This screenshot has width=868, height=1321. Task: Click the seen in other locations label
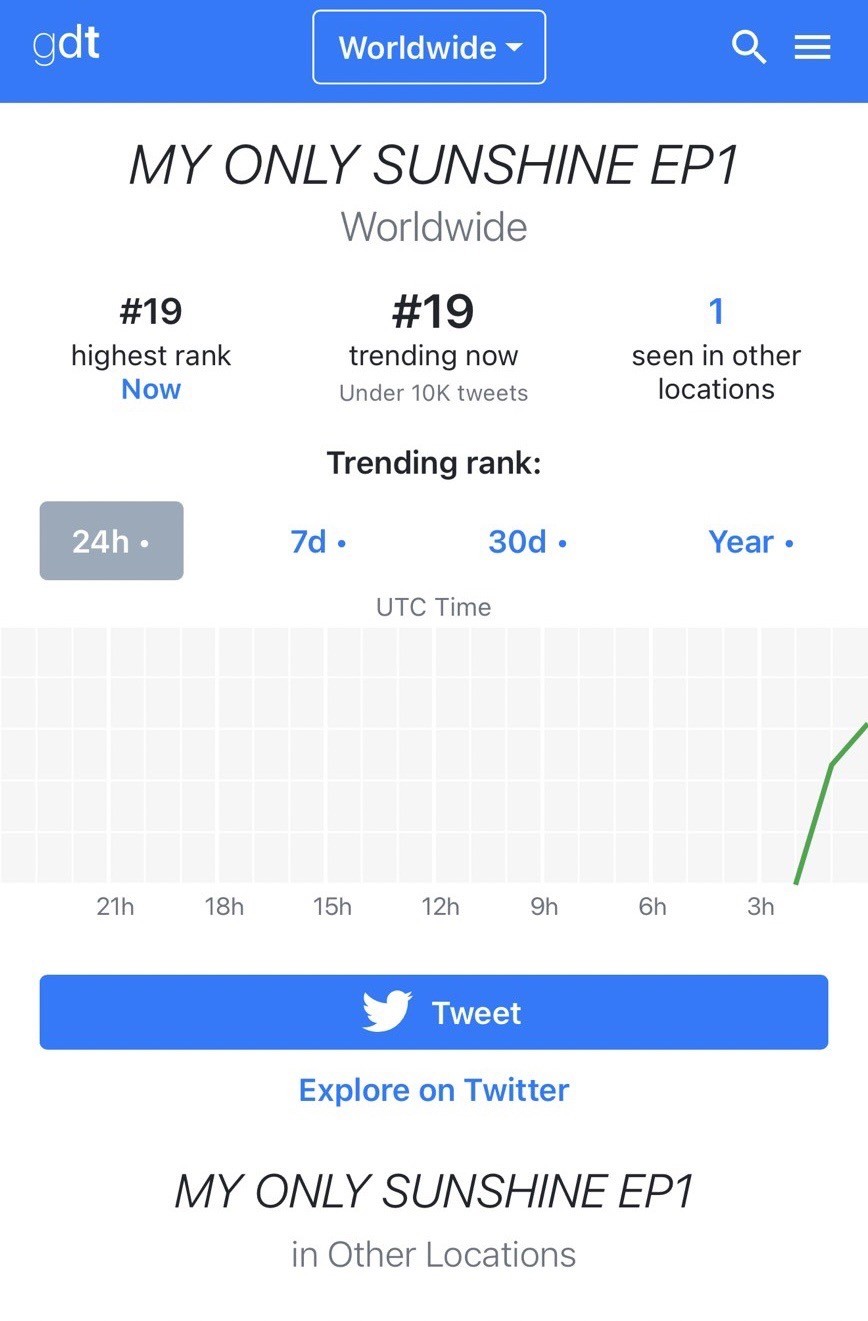click(x=716, y=372)
